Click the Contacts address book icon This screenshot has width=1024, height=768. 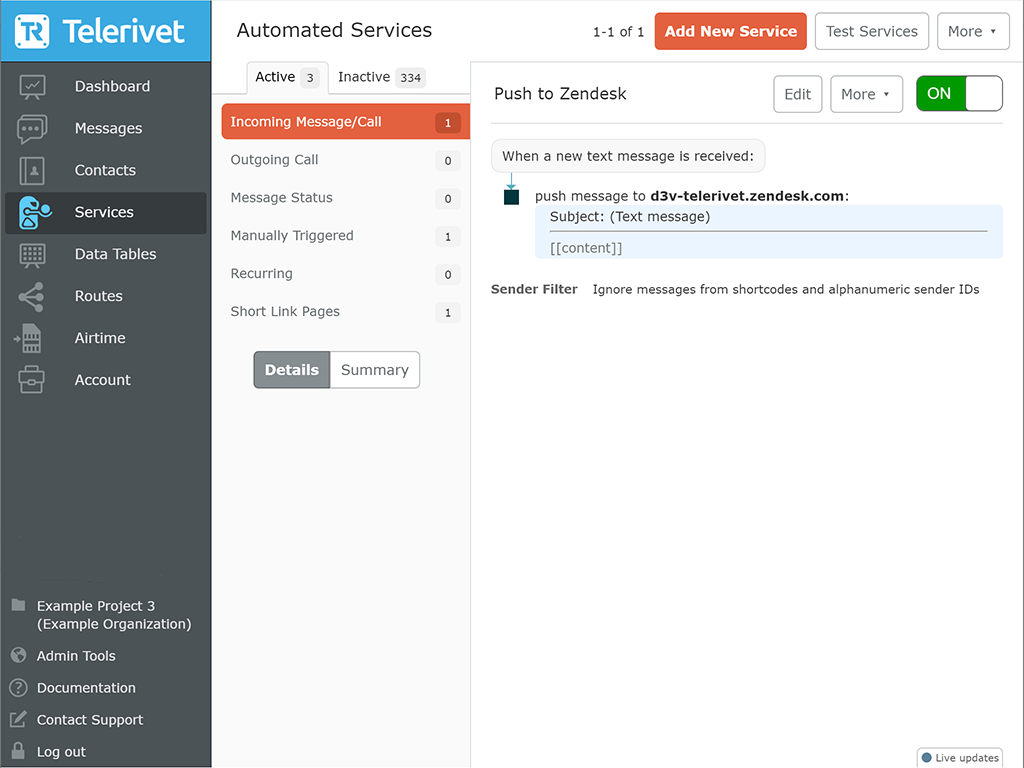(x=32, y=171)
